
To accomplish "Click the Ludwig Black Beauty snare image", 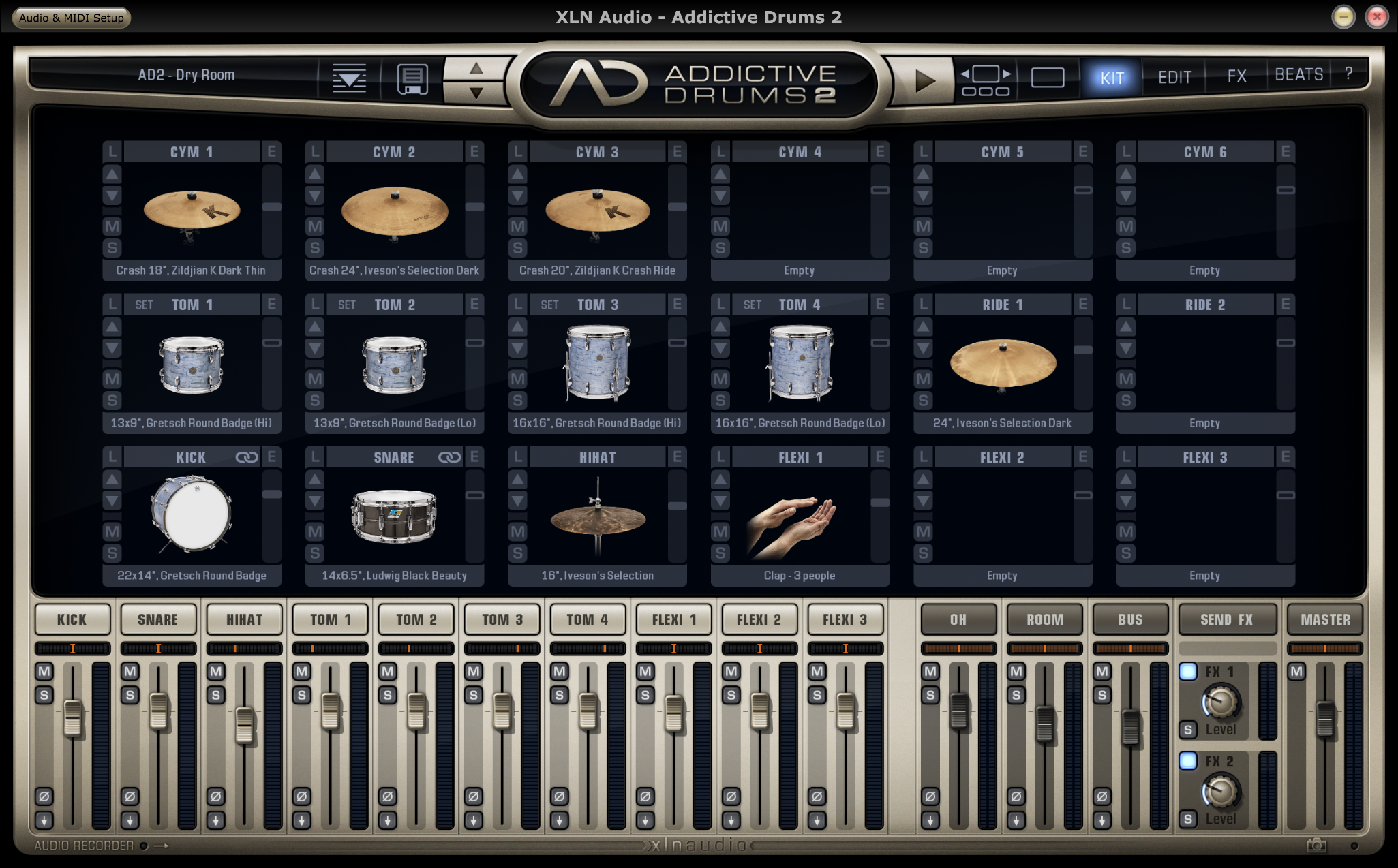I will [x=394, y=516].
